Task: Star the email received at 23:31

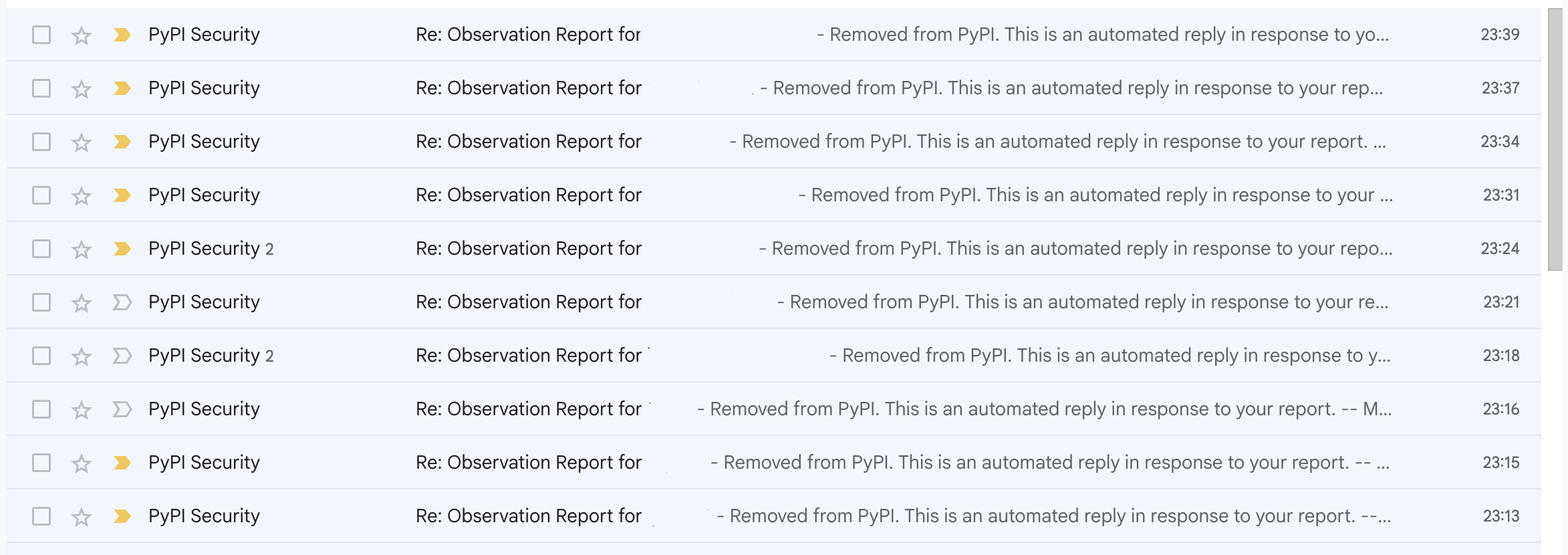Action: 82,195
